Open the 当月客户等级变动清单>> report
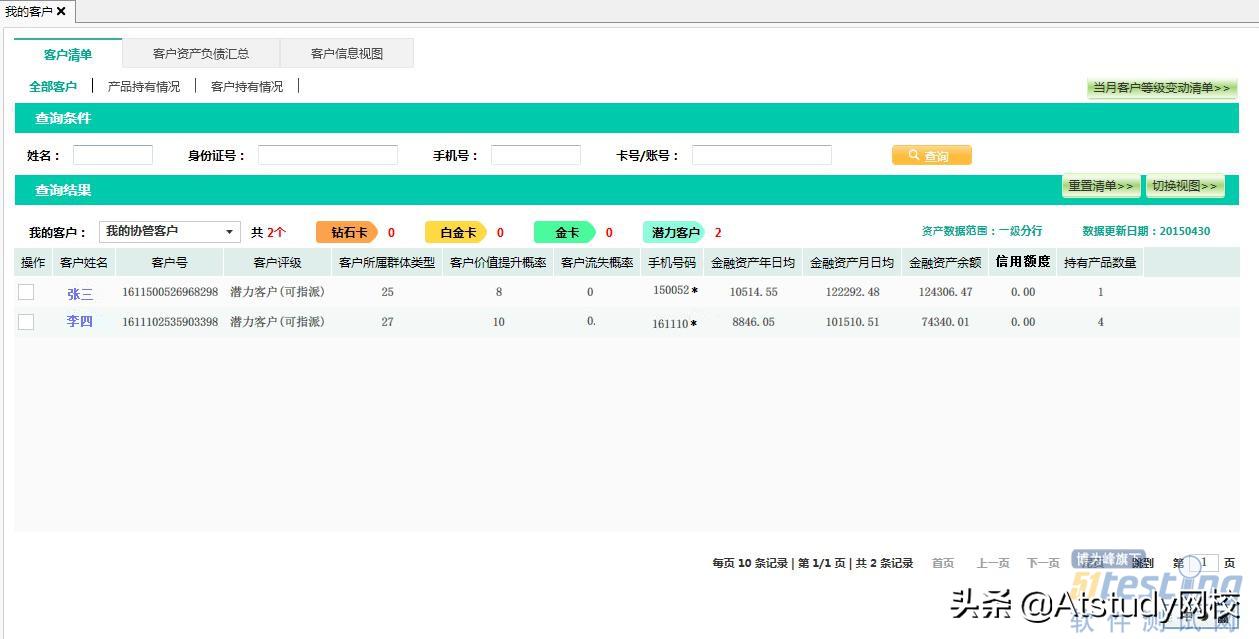1259x639 pixels. click(1161, 88)
